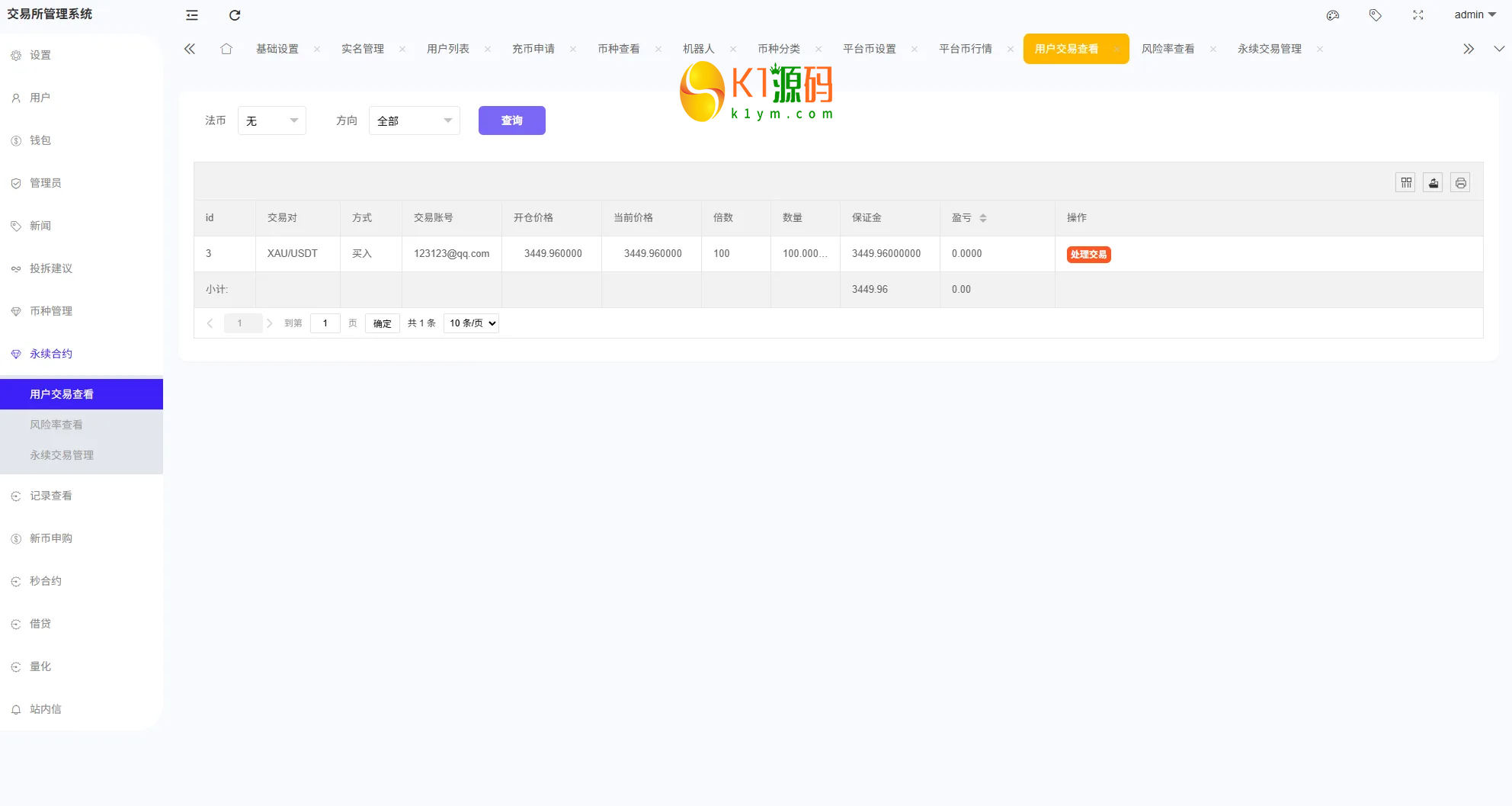Switch to the 实名管理 tab
The image size is (1512, 806).
pyautogui.click(x=363, y=49)
